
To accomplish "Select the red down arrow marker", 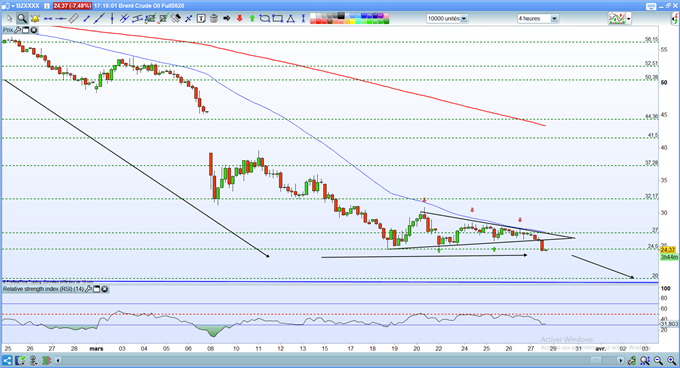I will click(x=239, y=18).
